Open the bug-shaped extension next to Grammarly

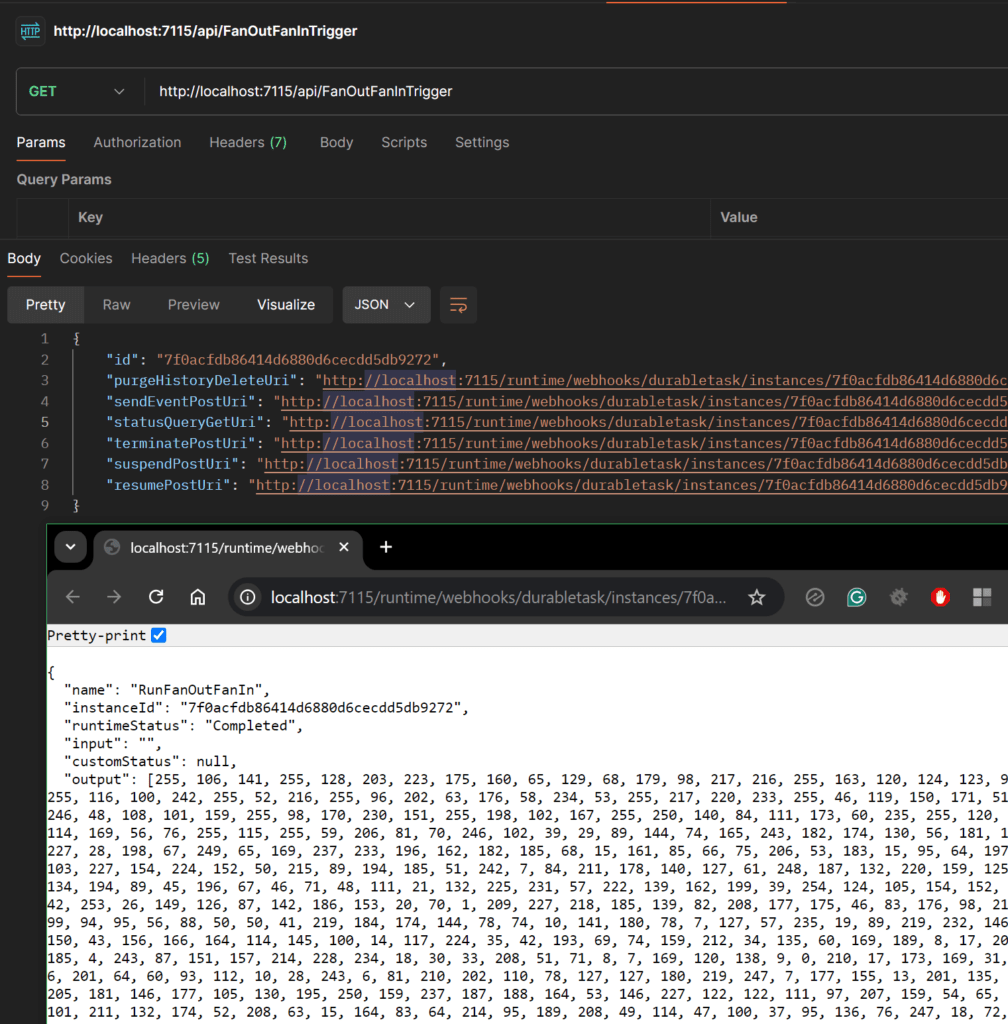point(898,597)
